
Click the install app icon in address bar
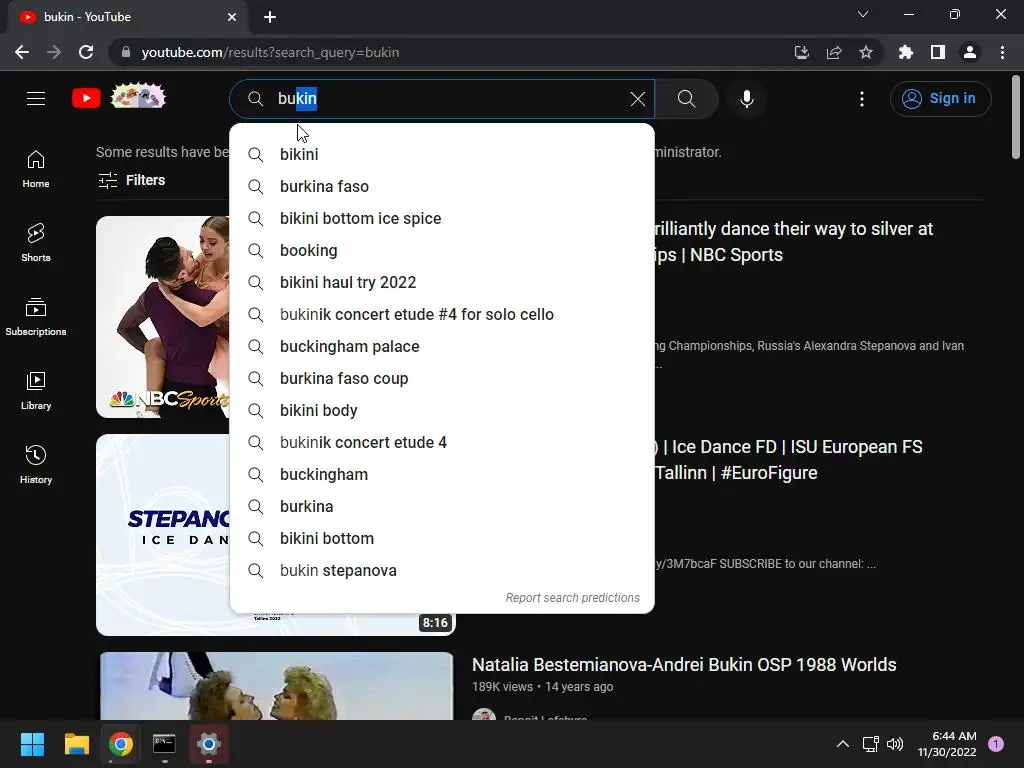coord(801,52)
